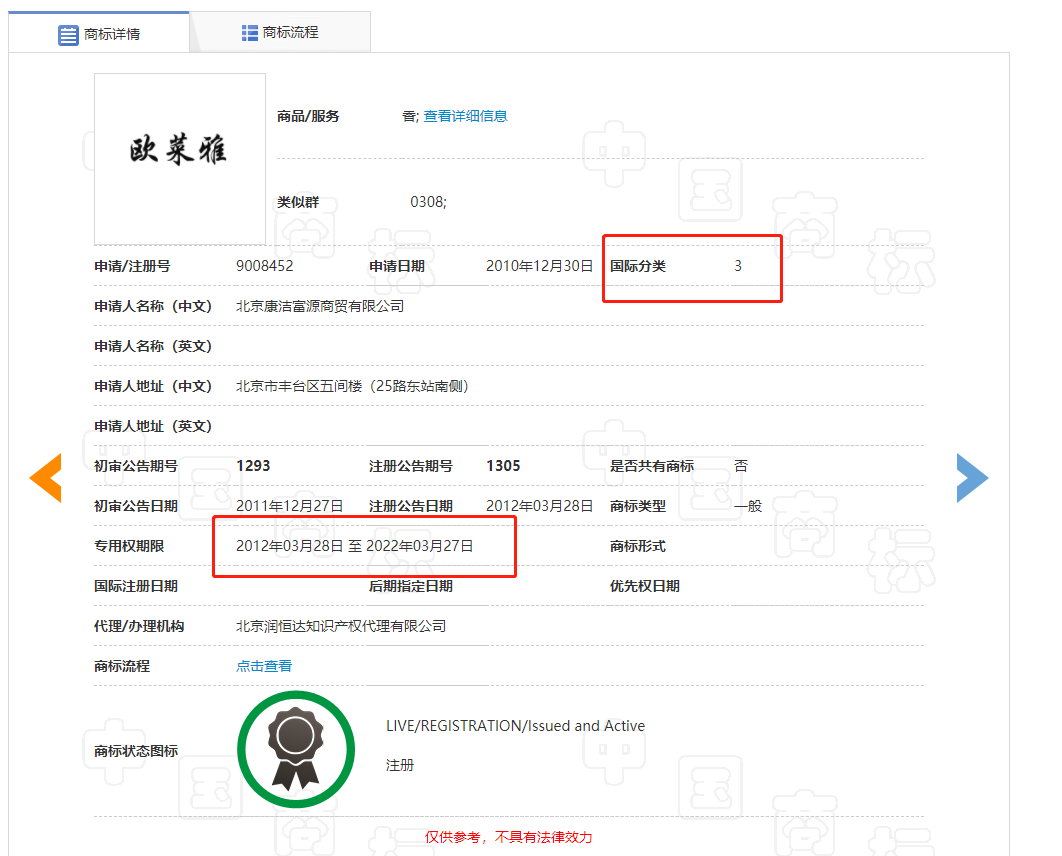Image resolution: width=1062 pixels, height=856 pixels.
Task: Select agency 北京润恒达知识产权代理有限公司
Action: click(341, 626)
